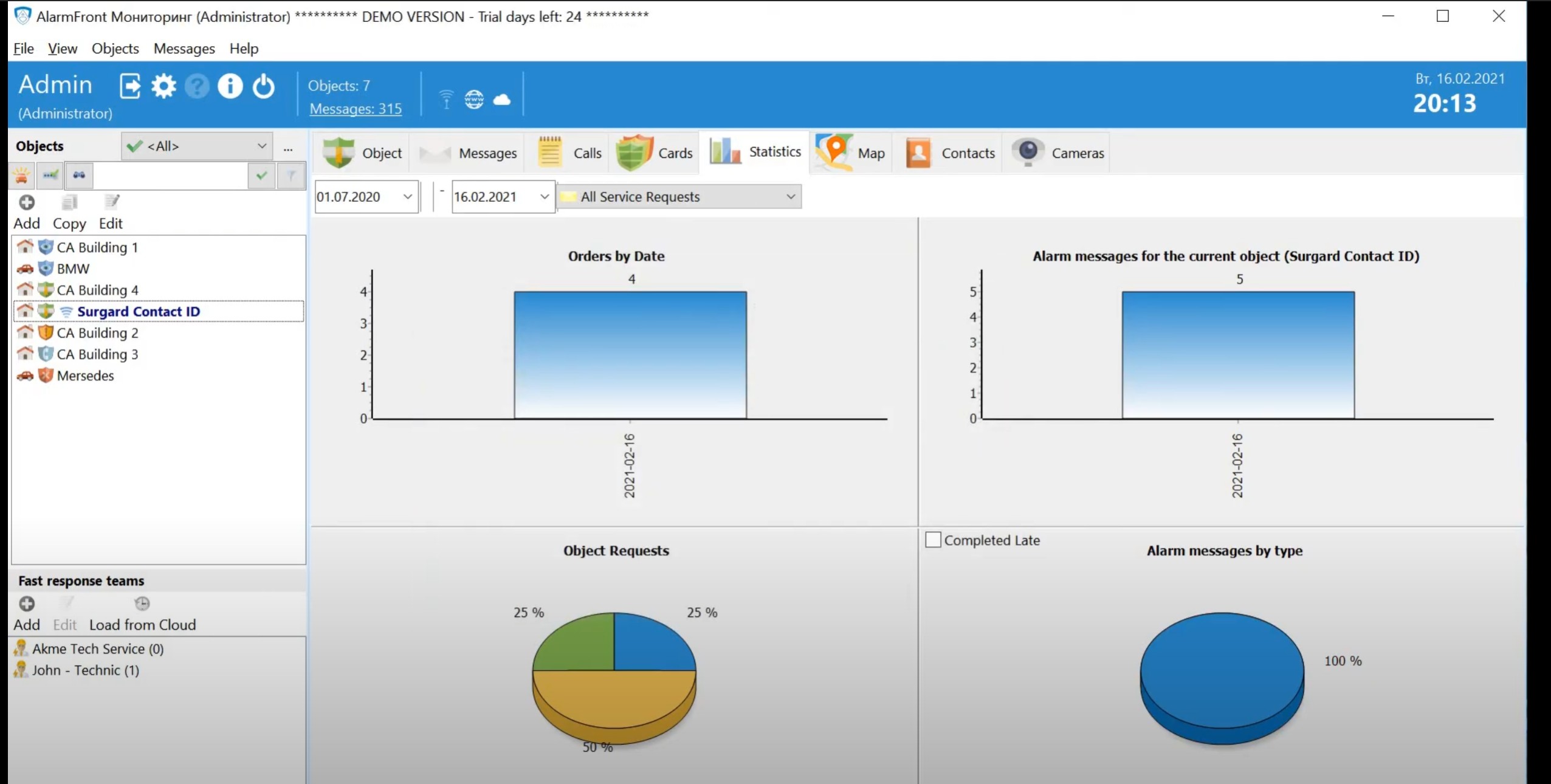The height and width of the screenshot is (784, 1551).
Task: Click the funnel filter icon
Action: 291,176
